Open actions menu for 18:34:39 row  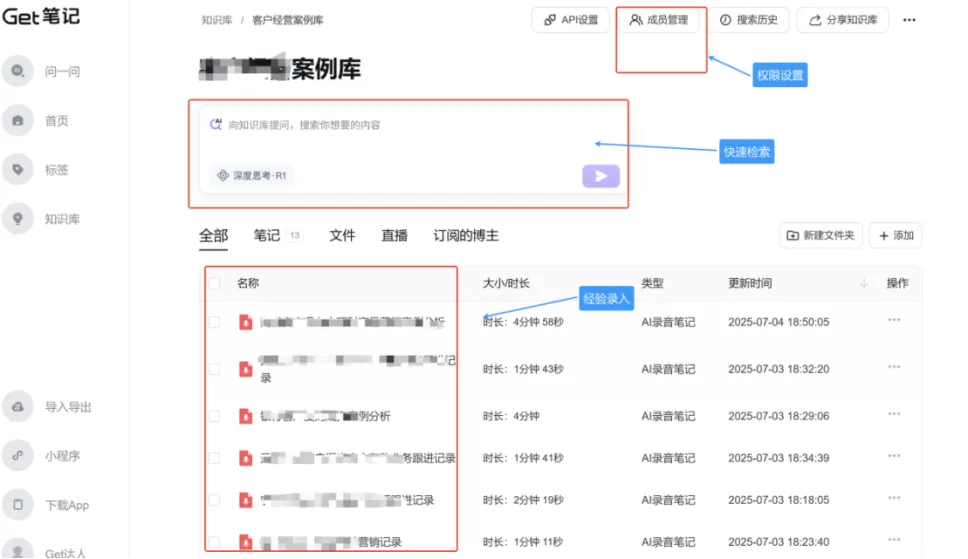point(893,456)
